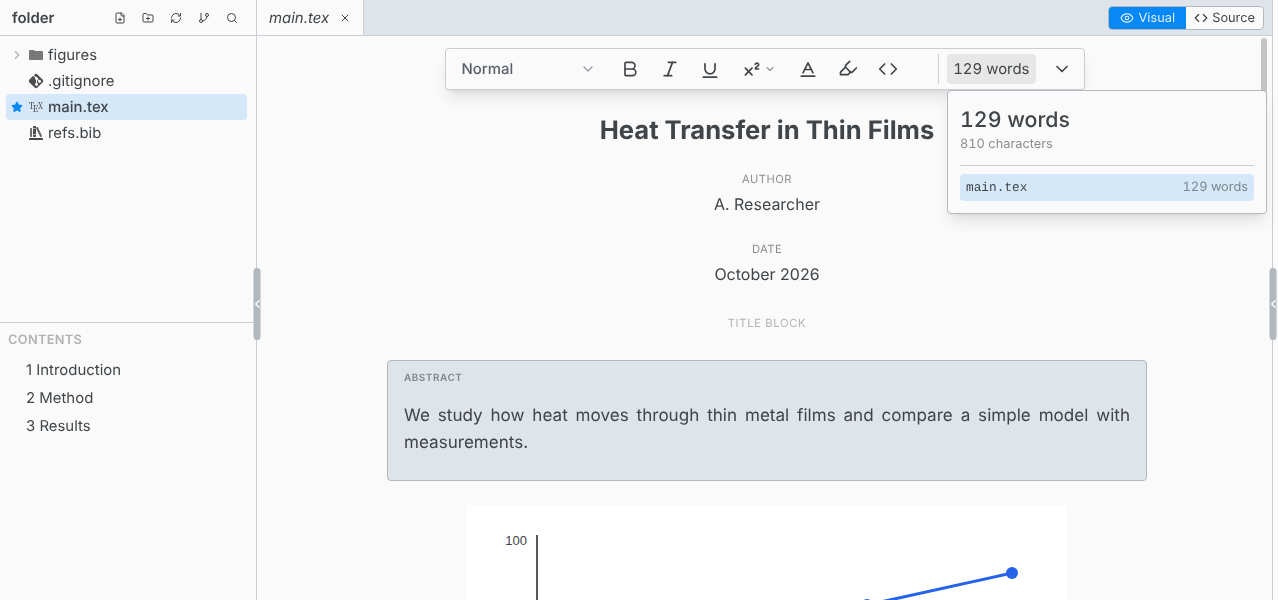Toggle inline code formatting

point(888,69)
